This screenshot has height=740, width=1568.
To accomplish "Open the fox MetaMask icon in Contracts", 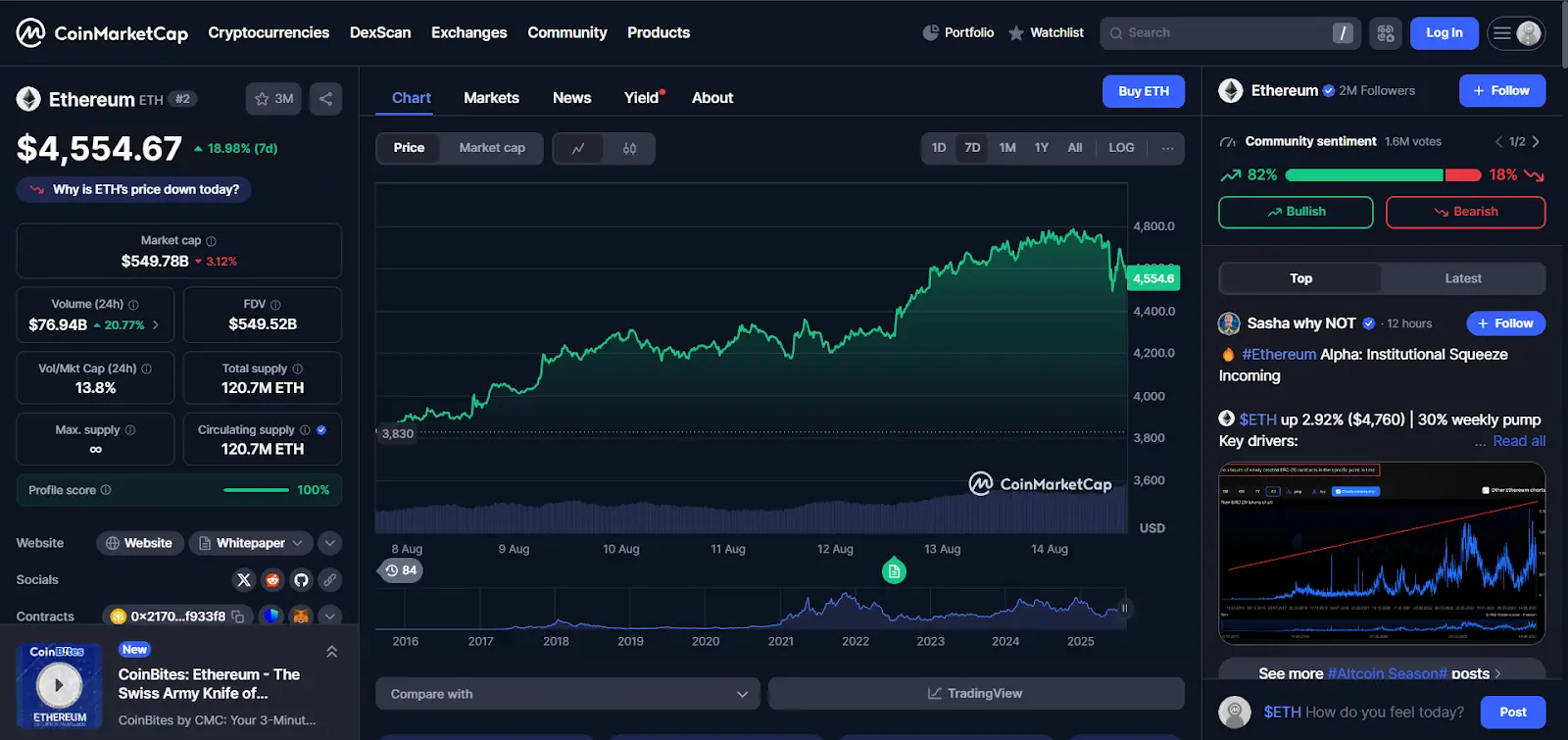I will click(x=301, y=617).
